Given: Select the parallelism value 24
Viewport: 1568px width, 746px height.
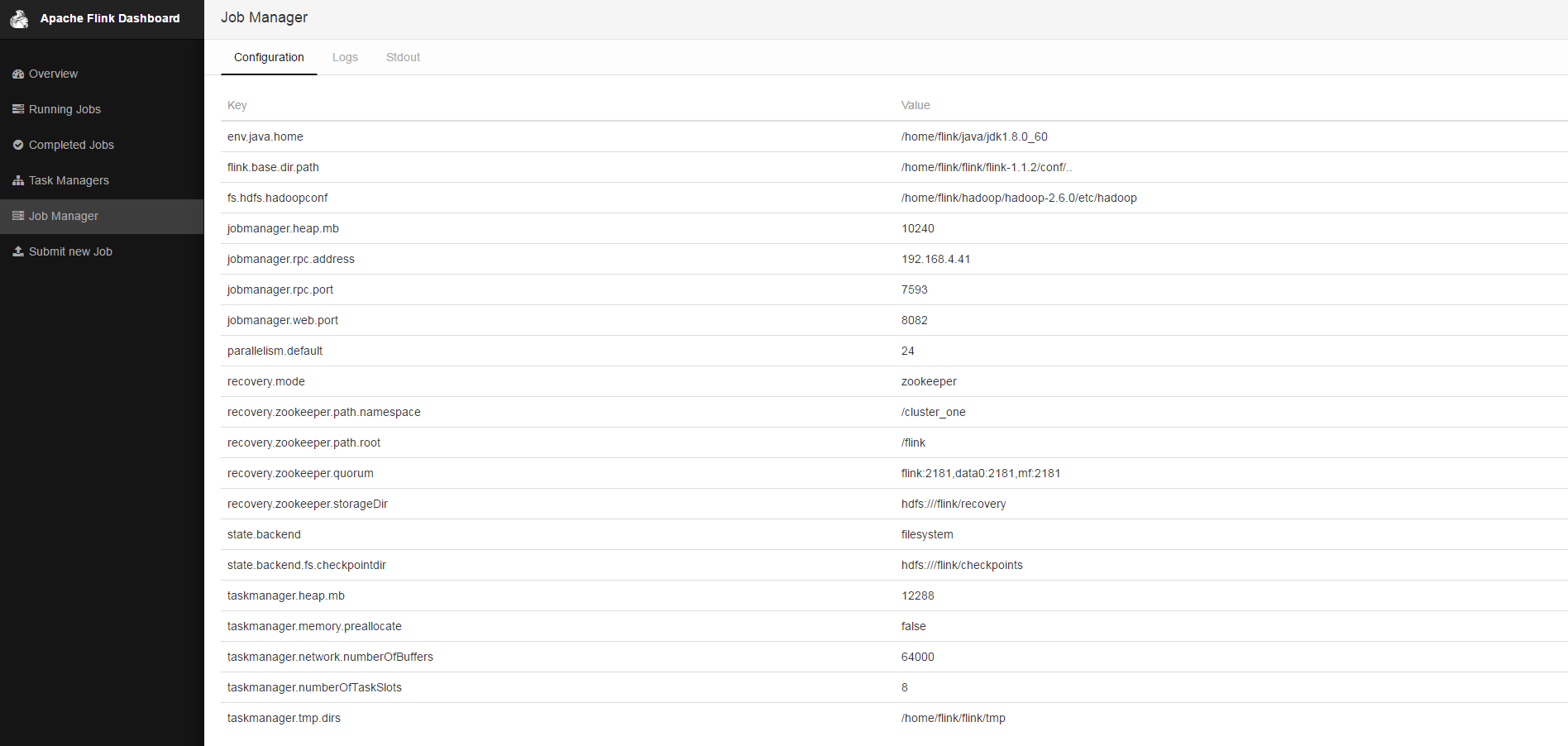Looking at the screenshot, I should pos(908,351).
